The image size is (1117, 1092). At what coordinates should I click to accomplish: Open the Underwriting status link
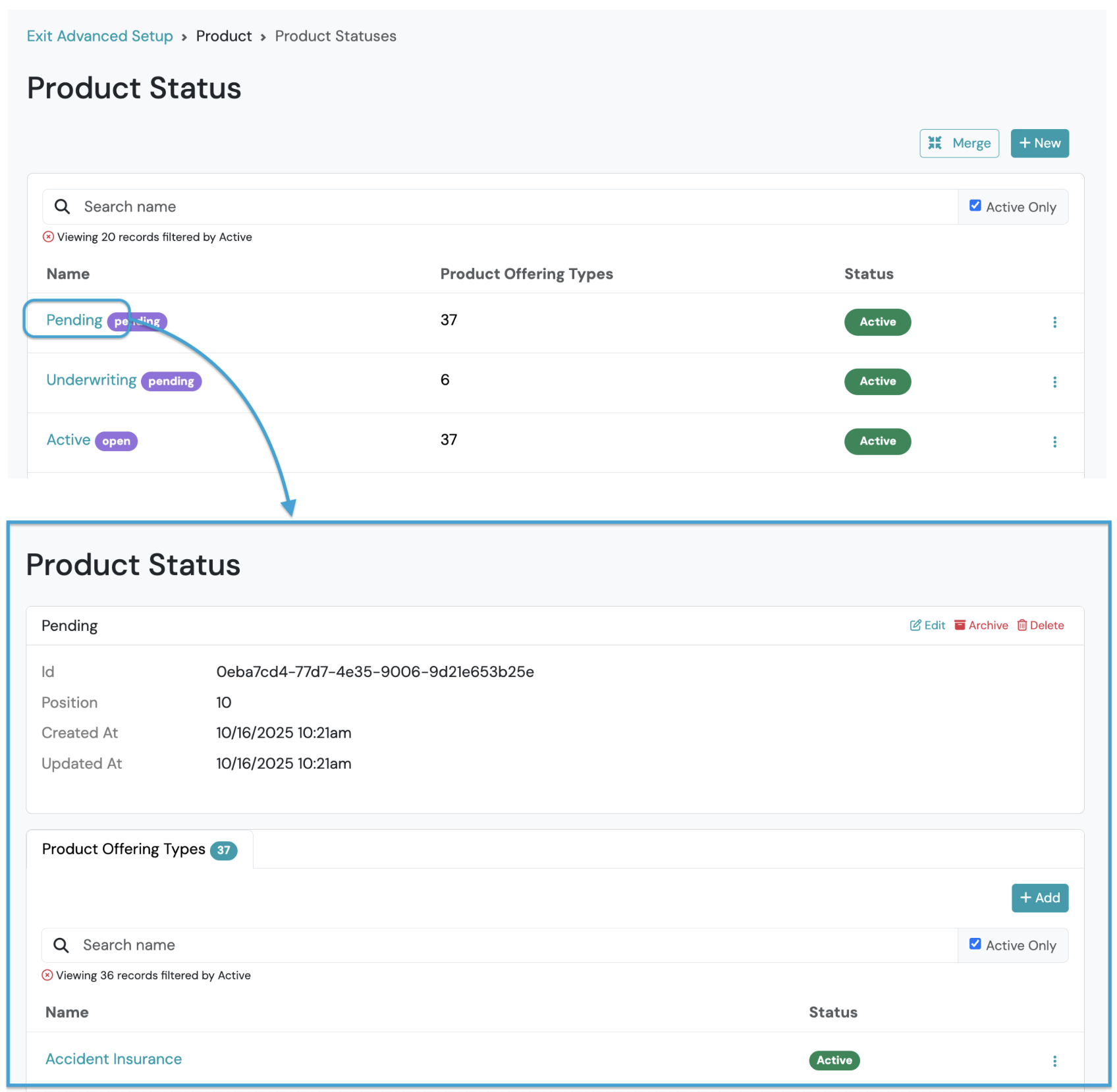[x=92, y=380]
